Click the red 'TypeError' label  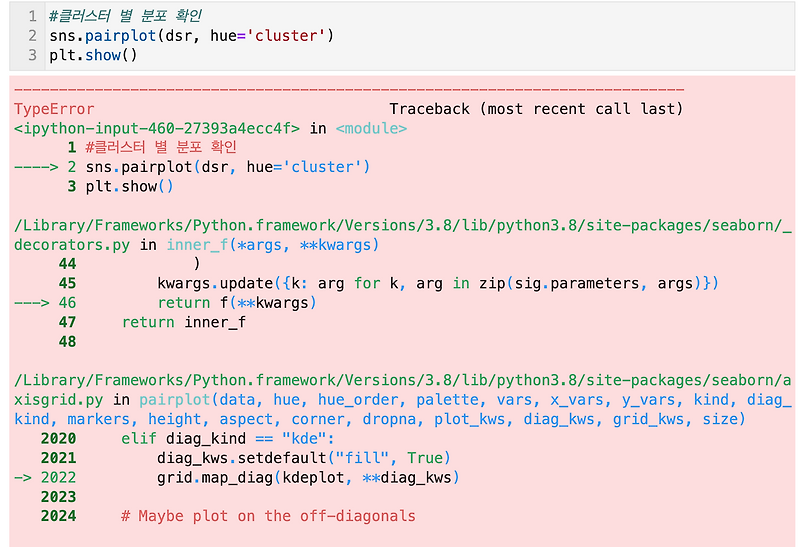[54, 109]
